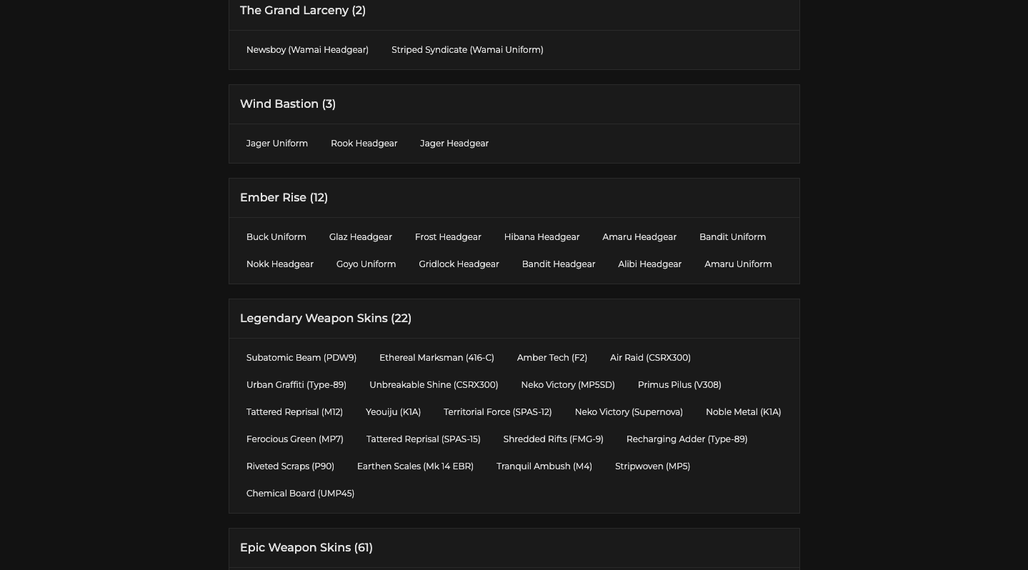This screenshot has width=1028, height=570.
Task: Open the Epic Weapon Skins (61) section
Action: coord(514,548)
